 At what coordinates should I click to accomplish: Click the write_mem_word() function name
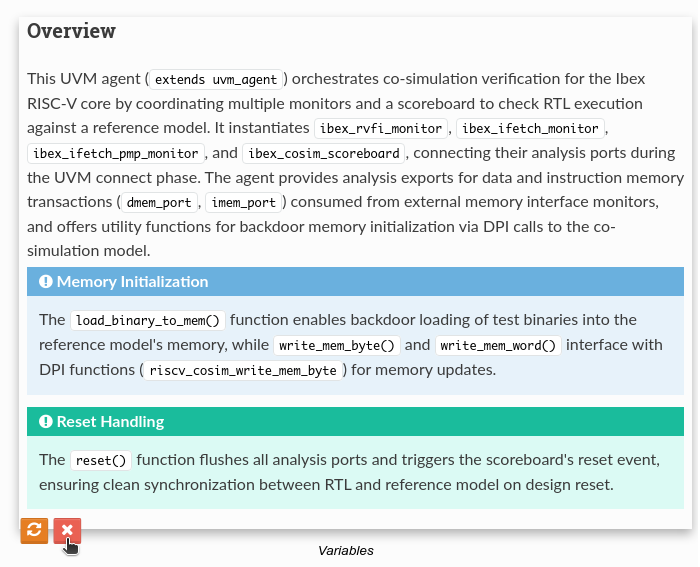click(499, 346)
